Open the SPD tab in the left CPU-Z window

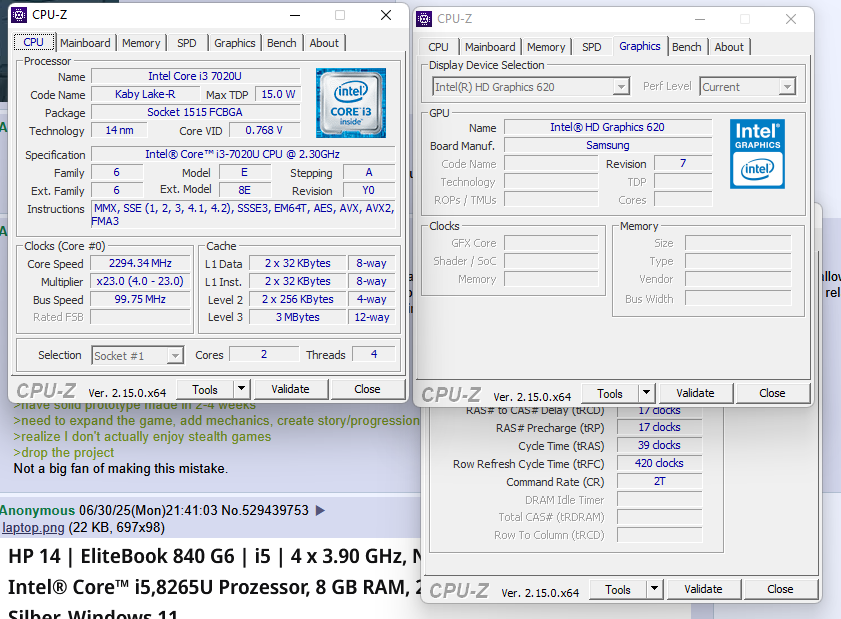coord(187,43)
